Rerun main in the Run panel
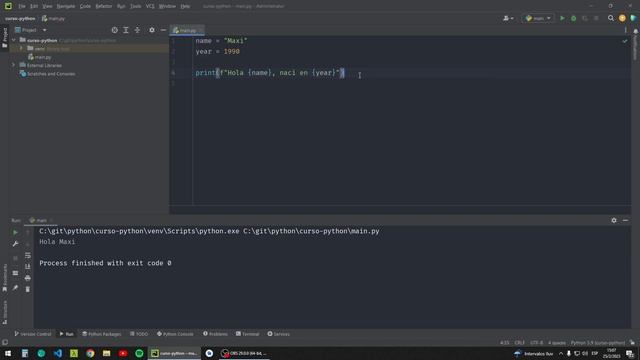640x360 pixels. pos(16,232)
